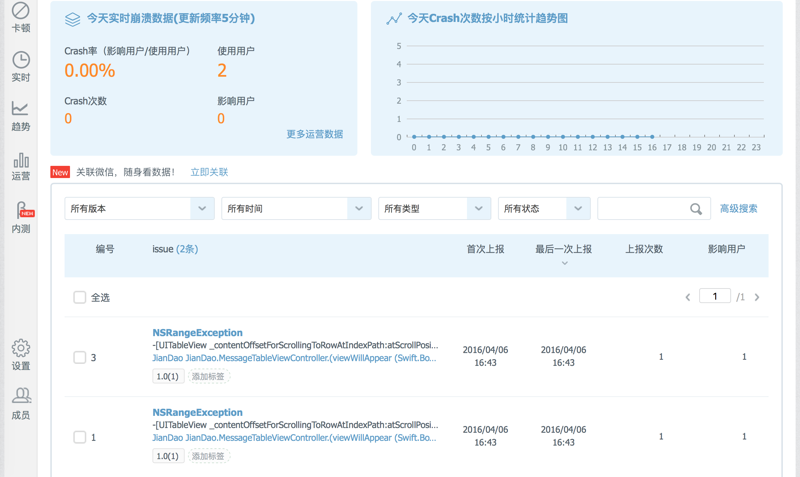Click 1.0(1) version tag on issue 3
This screenshot has width=800, height=477.
pyautogui.click(x=168, y=376)
